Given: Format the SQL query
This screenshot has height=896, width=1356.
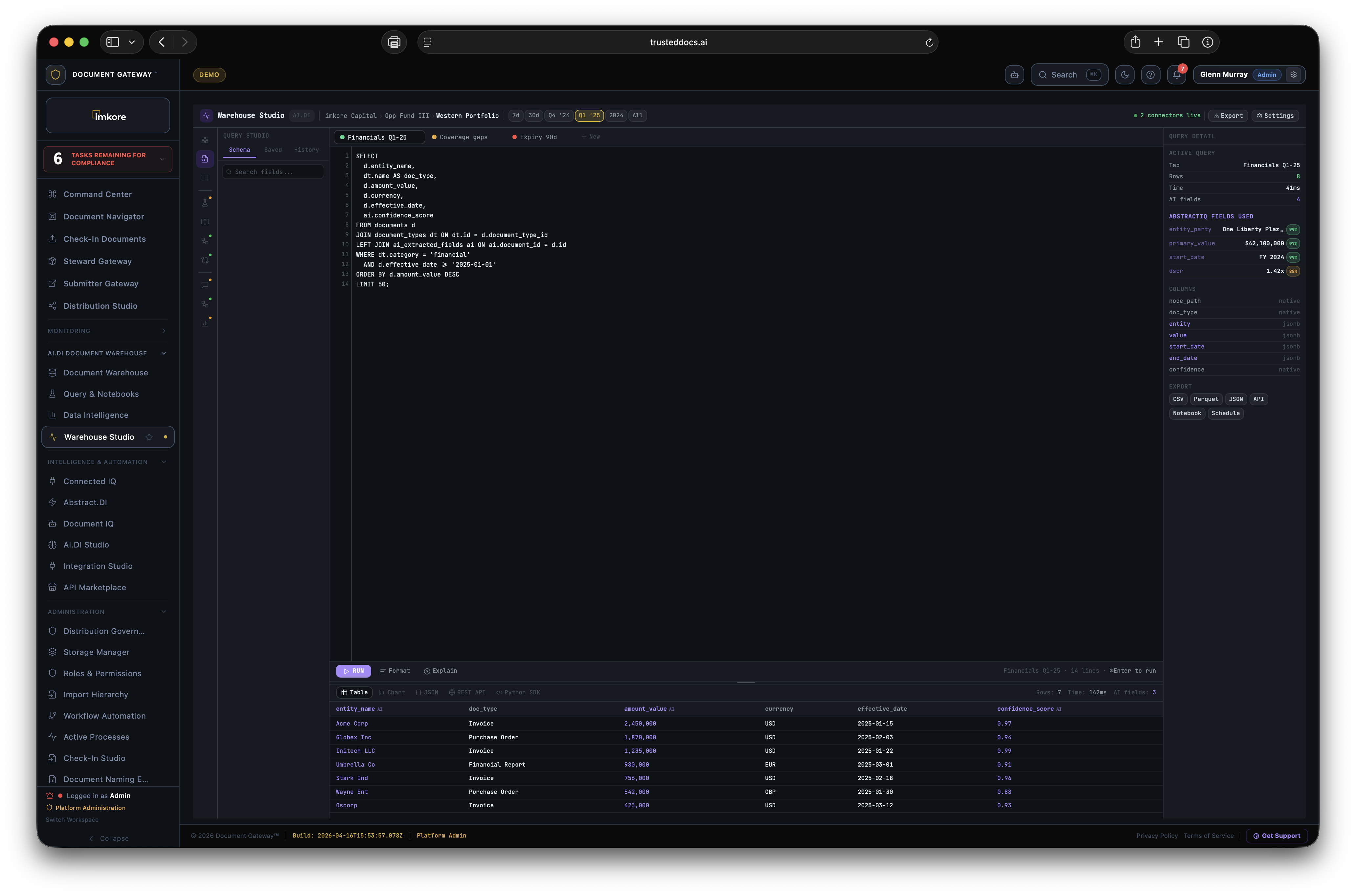Looking at the screenshot, I should click(x=395, y=671).
